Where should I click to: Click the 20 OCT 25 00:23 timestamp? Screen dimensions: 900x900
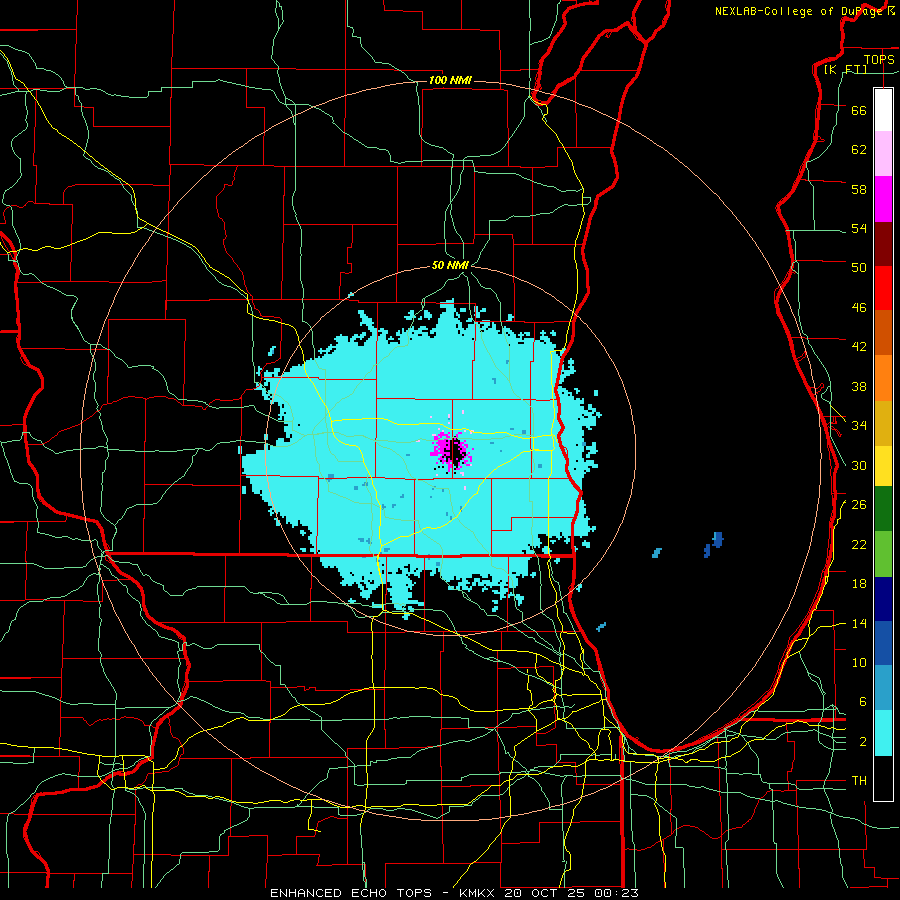pyautogui.click(x=571, y=893)
